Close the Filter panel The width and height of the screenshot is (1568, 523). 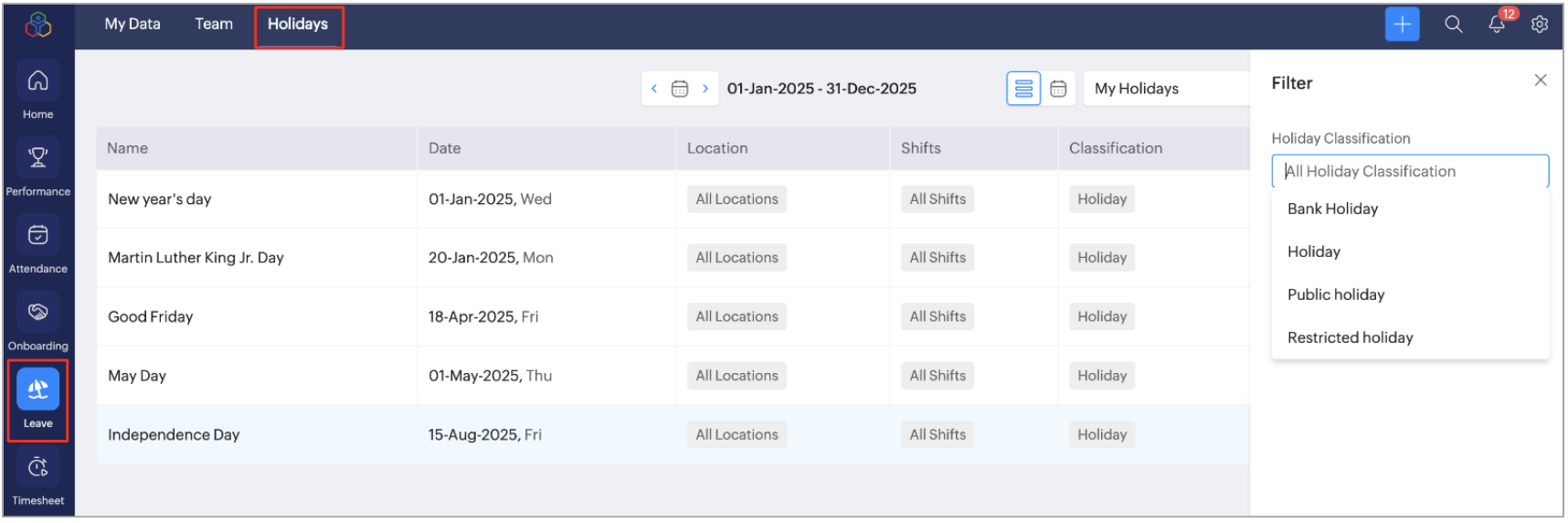[1541, 80]
